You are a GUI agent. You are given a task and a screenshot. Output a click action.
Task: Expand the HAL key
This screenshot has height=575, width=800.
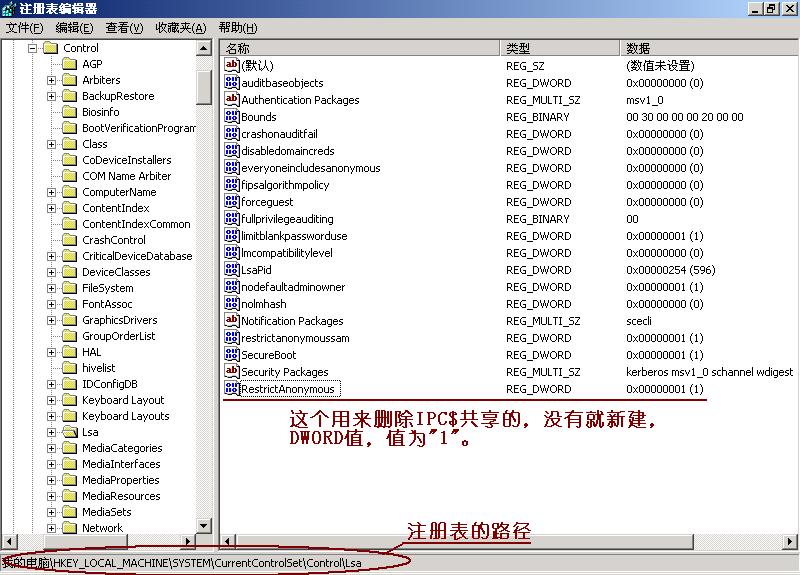(x=52, y=352)
